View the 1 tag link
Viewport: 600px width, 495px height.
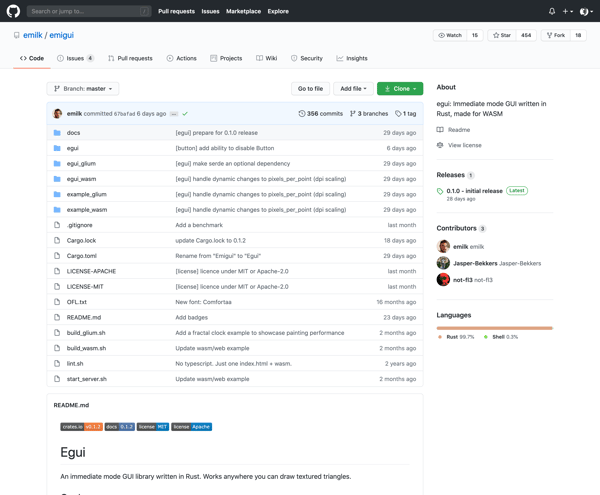coord(406,114)
